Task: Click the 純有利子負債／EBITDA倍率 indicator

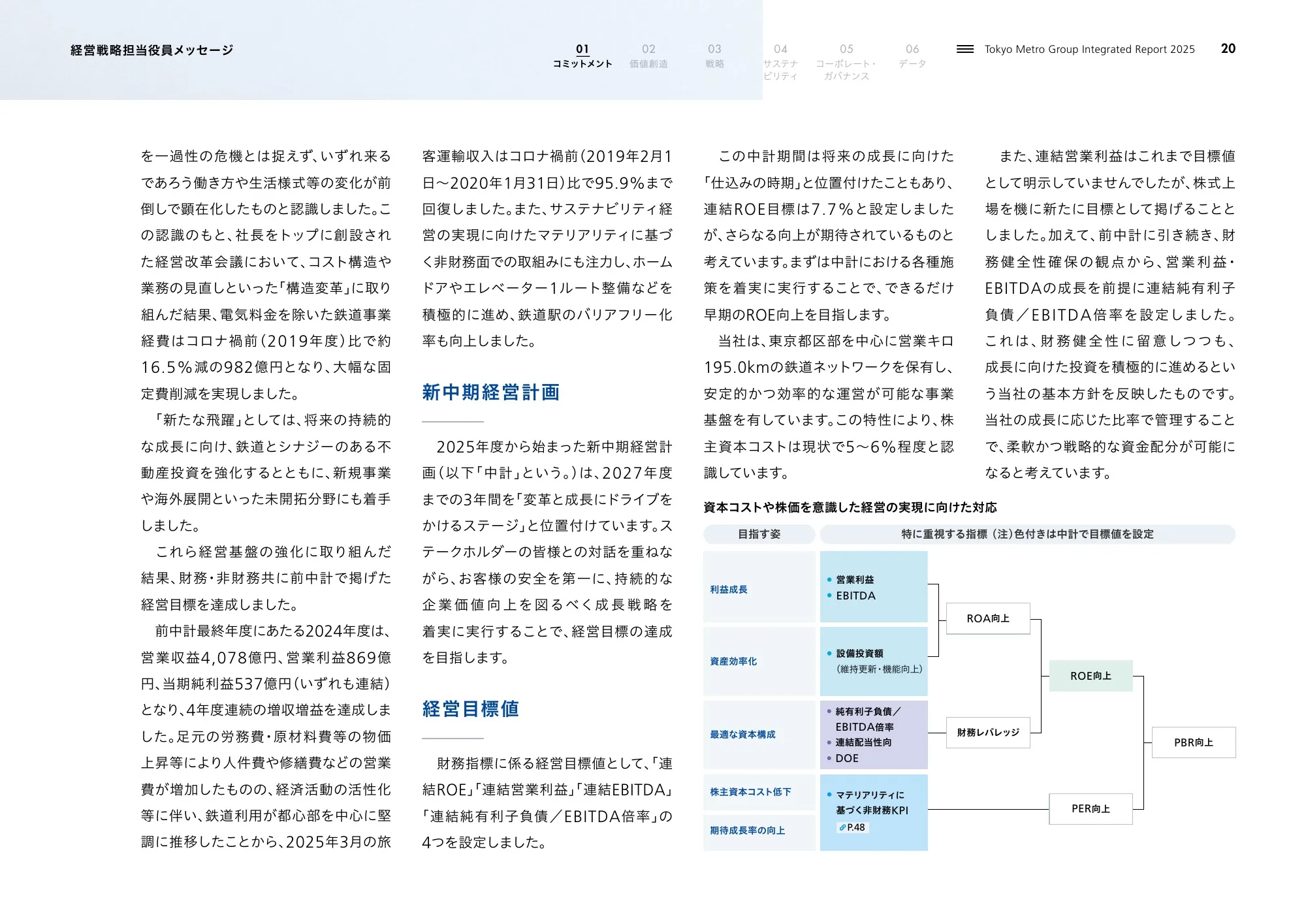Action: 863,719
